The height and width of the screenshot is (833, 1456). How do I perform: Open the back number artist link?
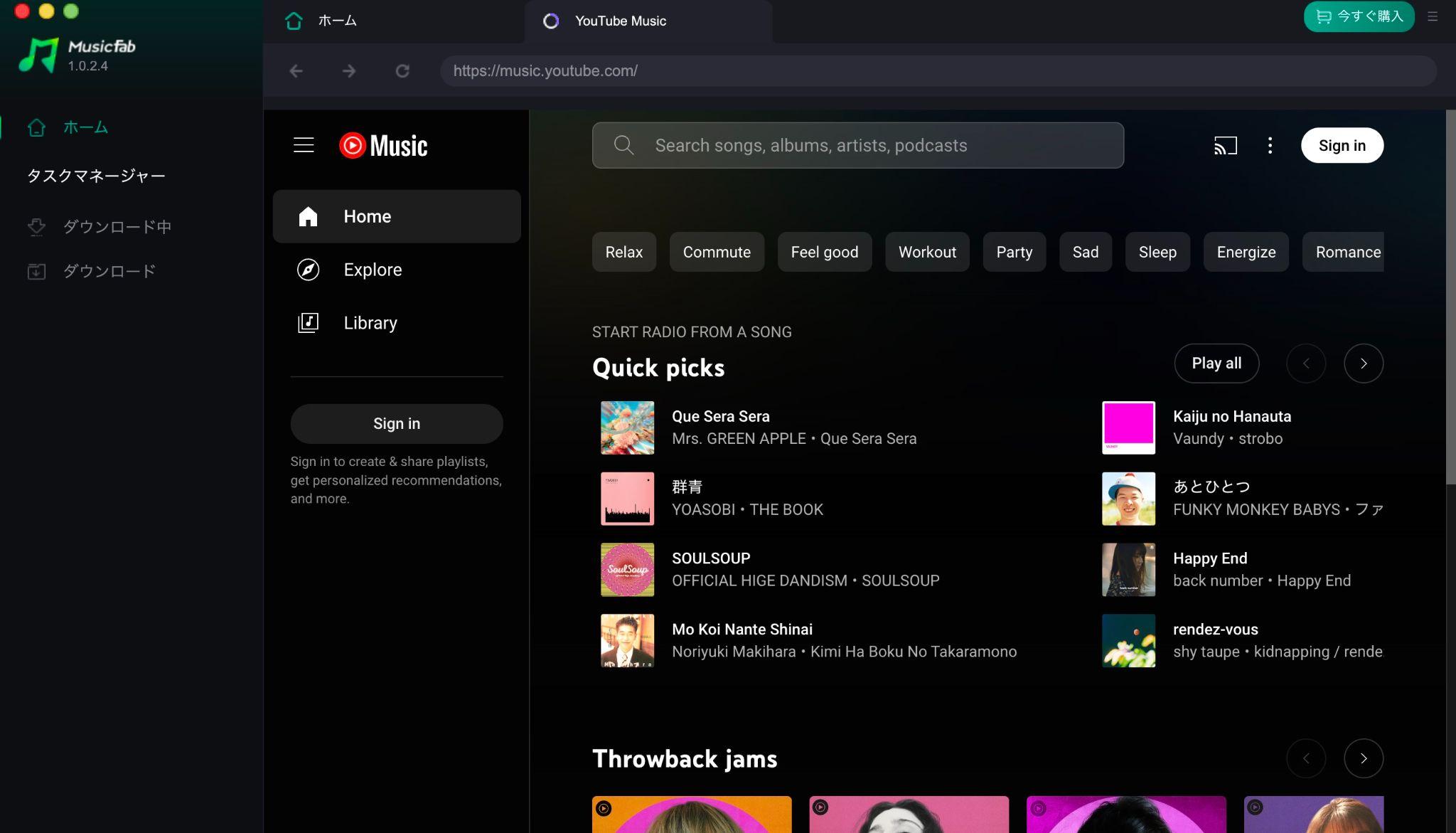[x=1218, y=581]
